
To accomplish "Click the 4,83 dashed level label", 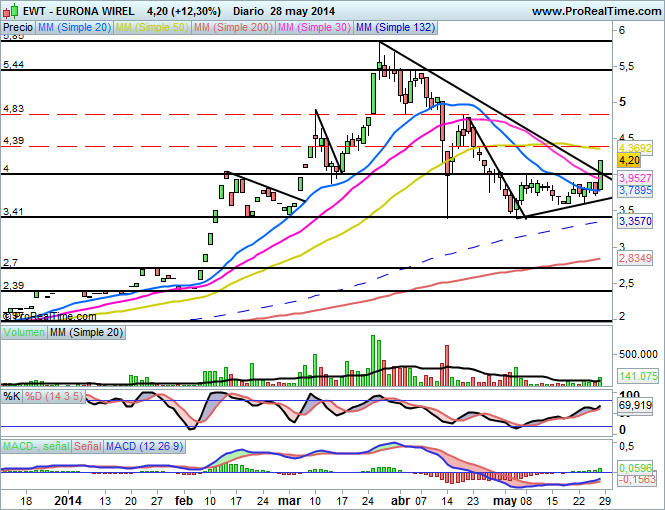I will pos(13,109).
